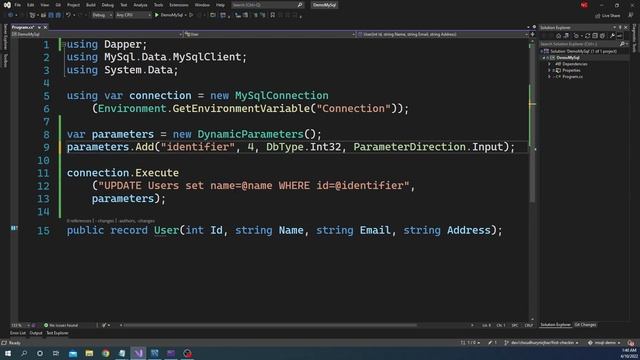Click the status bar notifications bell
The height and width of the screenshot is (360, 640).
click(x=631, y=343)
